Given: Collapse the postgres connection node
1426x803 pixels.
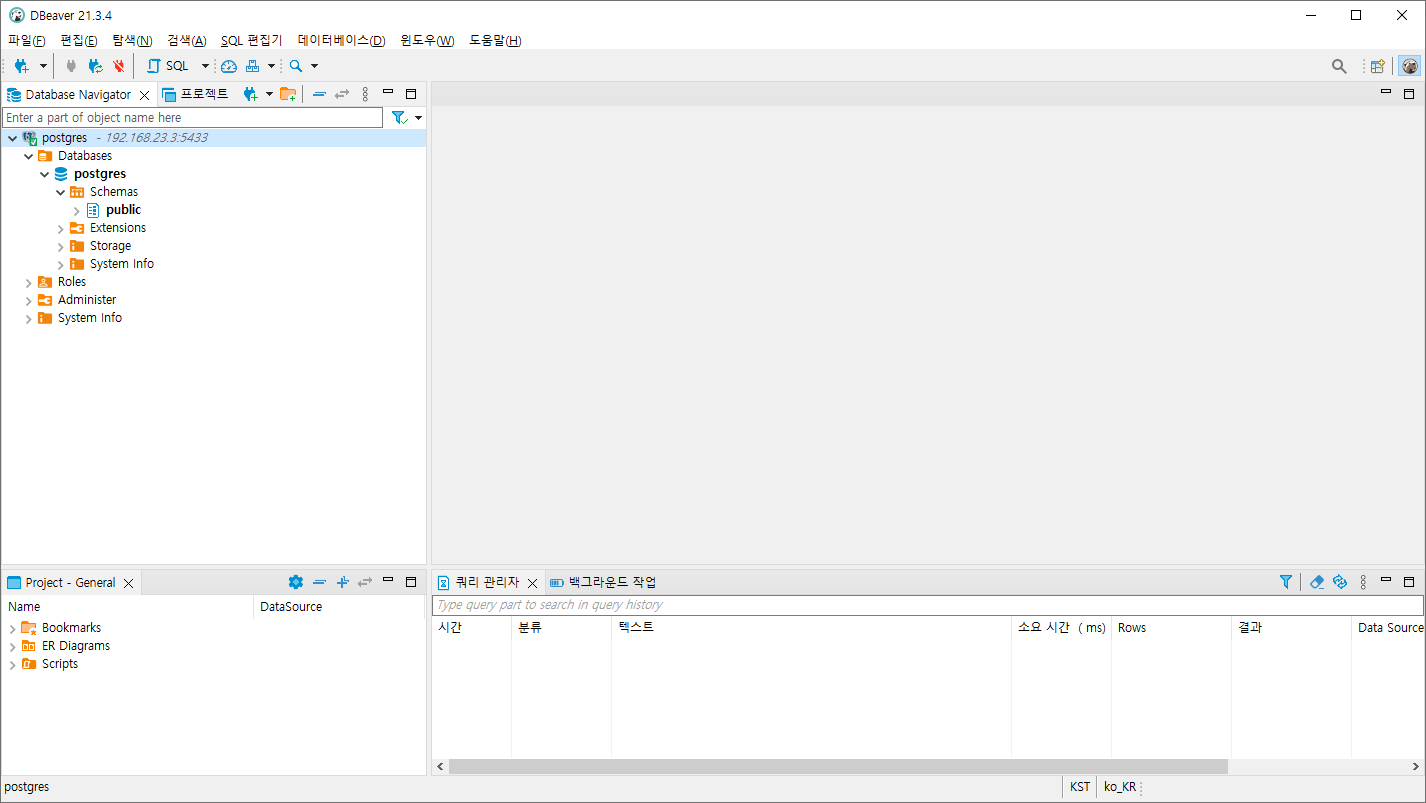Looking at the screenshot, I should pos(12,138).
